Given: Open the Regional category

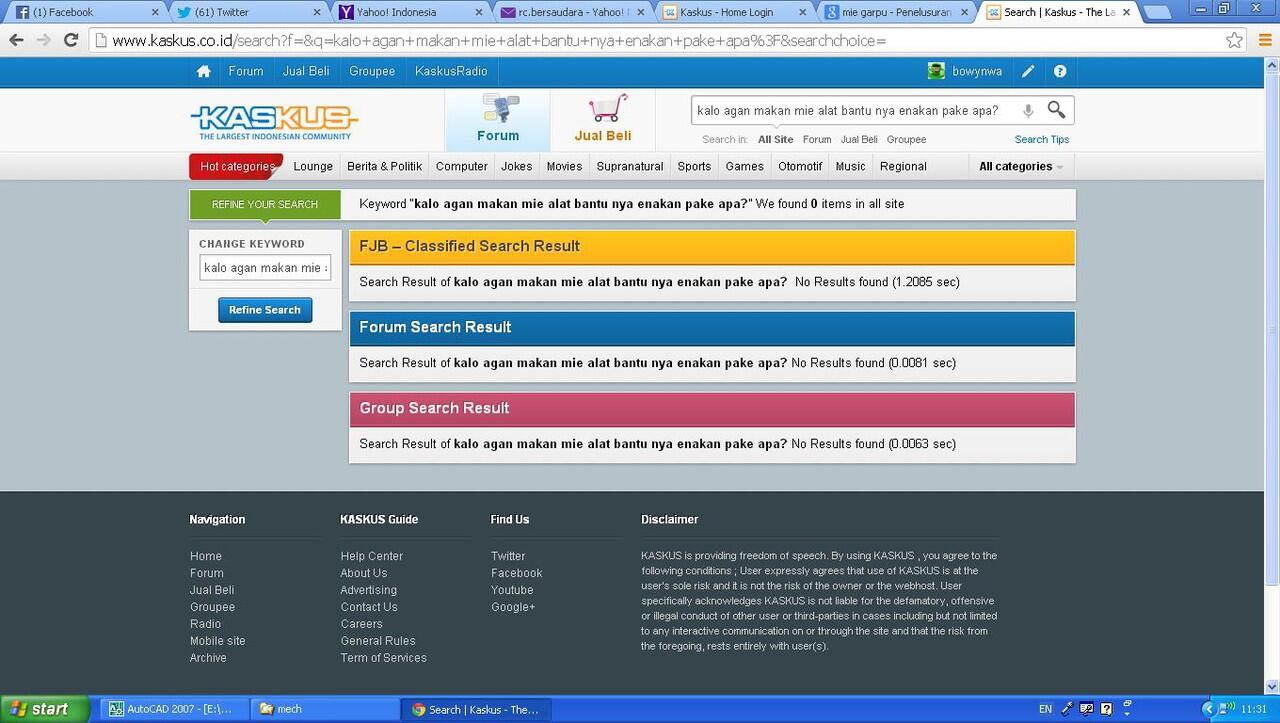Looking at the screenshot, I should [x=903, y=167].
